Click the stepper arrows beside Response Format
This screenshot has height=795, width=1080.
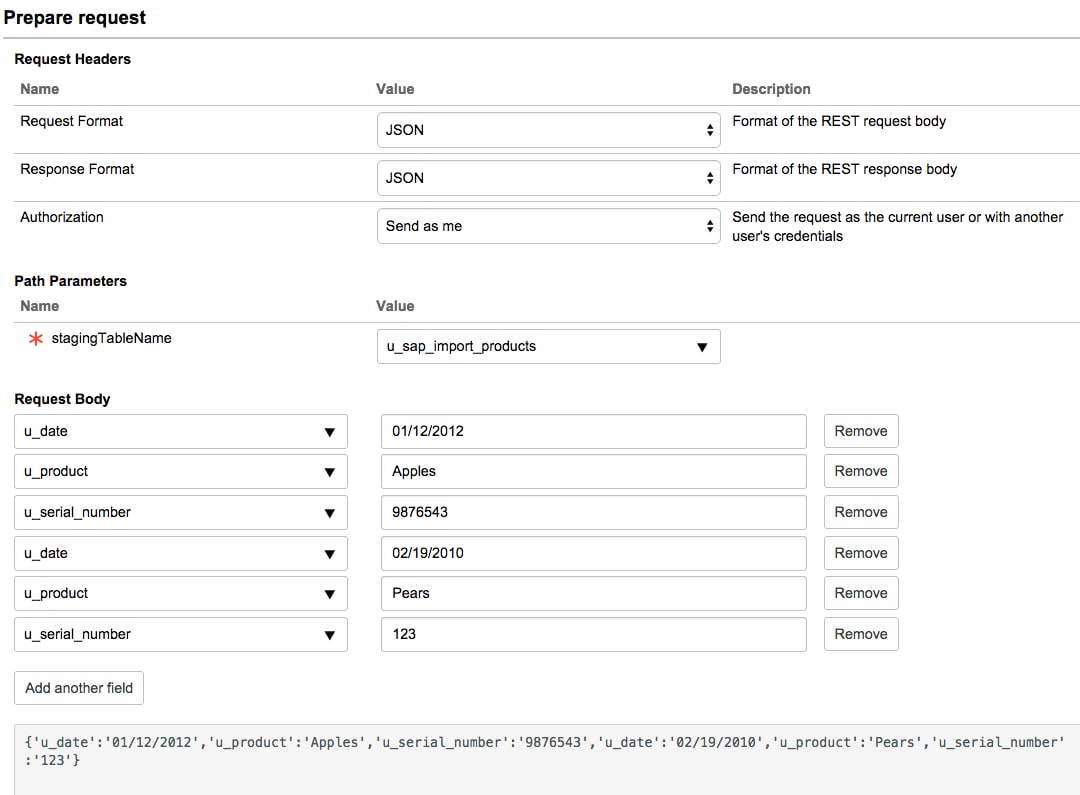tap(711, 177)
